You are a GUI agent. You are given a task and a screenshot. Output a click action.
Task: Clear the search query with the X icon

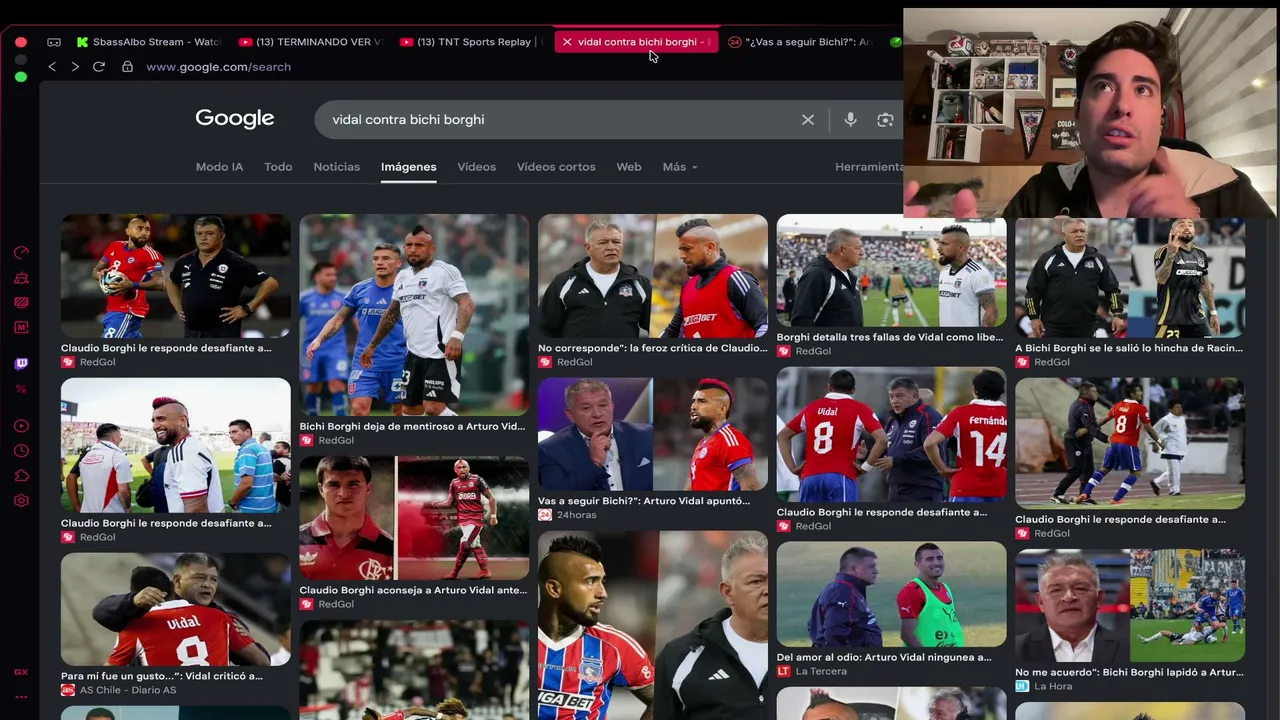[808, 120]
